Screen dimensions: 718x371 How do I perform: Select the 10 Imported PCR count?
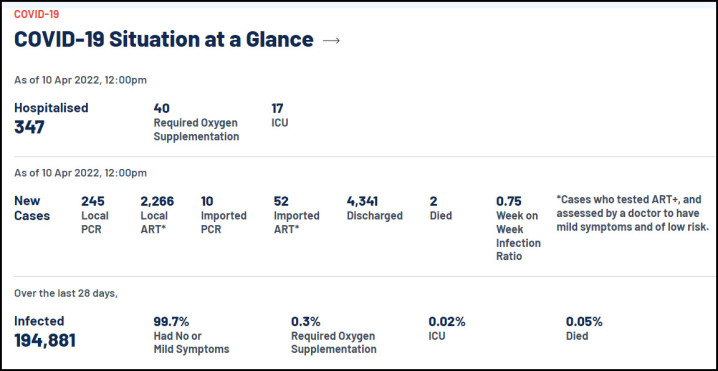coord(223,215)
